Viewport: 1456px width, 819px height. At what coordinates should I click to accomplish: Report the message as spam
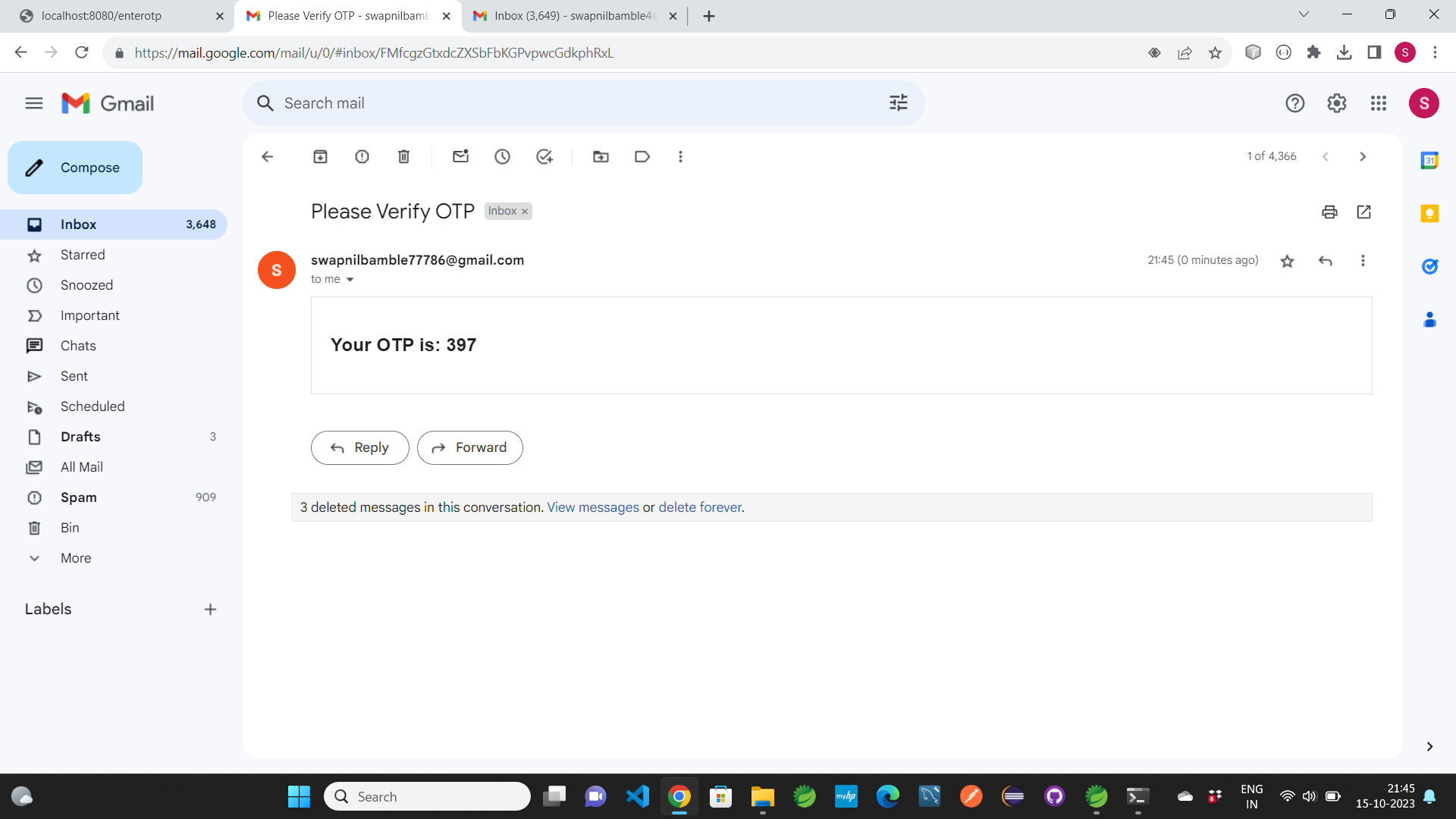pyautogui.click(x=362, y=157)
